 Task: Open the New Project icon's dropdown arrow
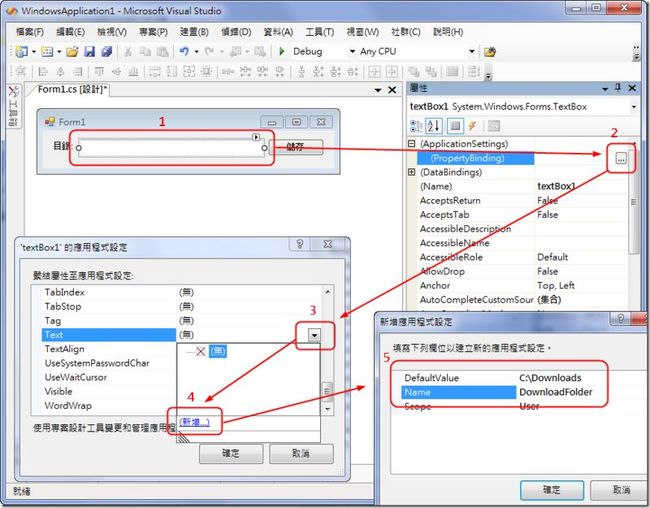34,52
